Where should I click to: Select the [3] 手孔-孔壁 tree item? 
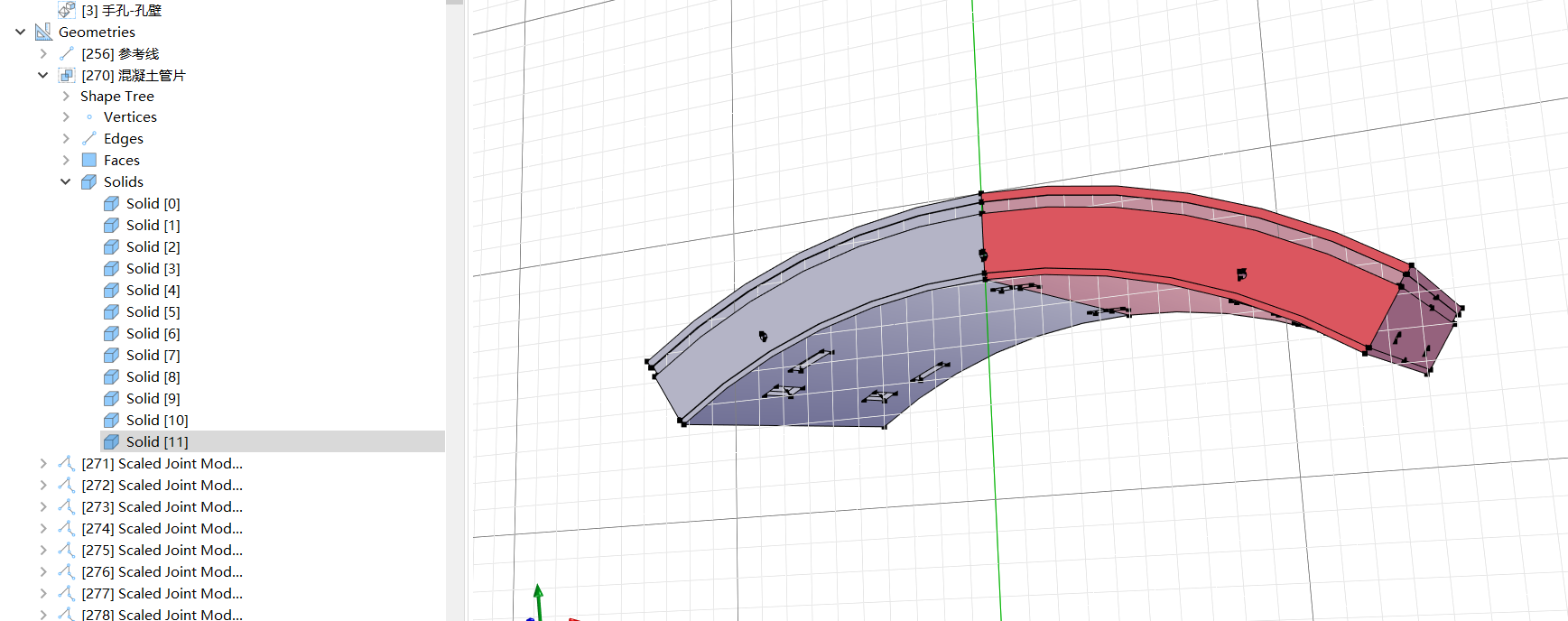click(121, 10)
